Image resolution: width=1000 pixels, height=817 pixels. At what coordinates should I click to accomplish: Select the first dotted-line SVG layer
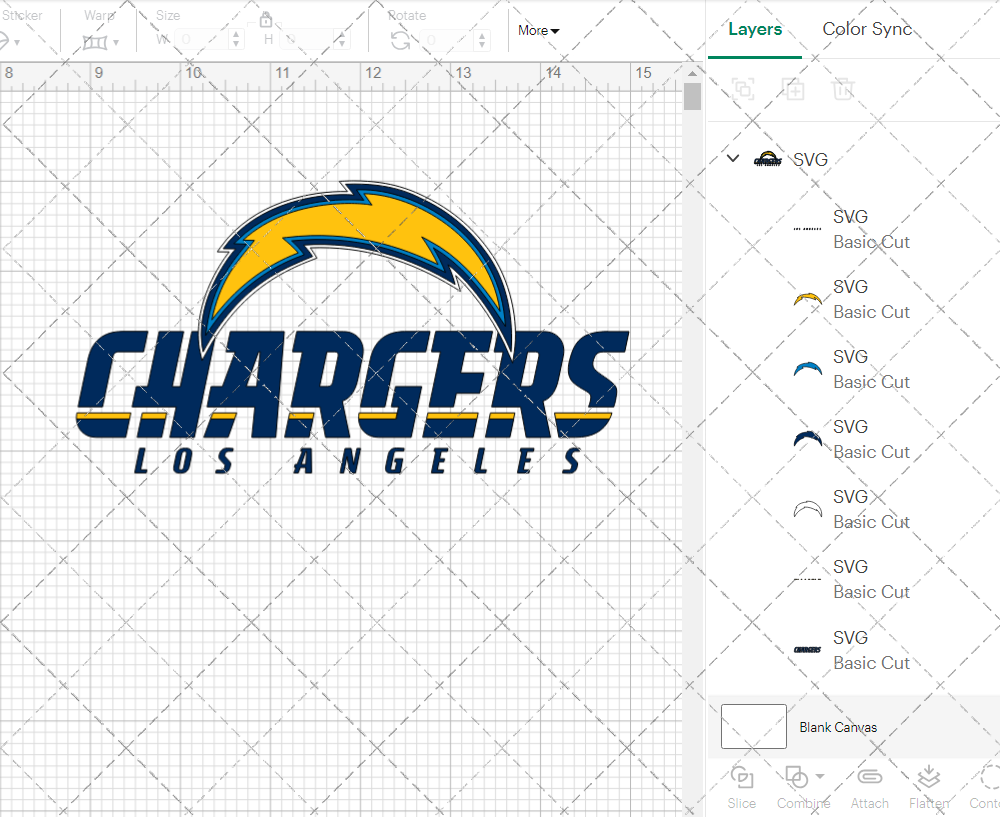(853, 228)
